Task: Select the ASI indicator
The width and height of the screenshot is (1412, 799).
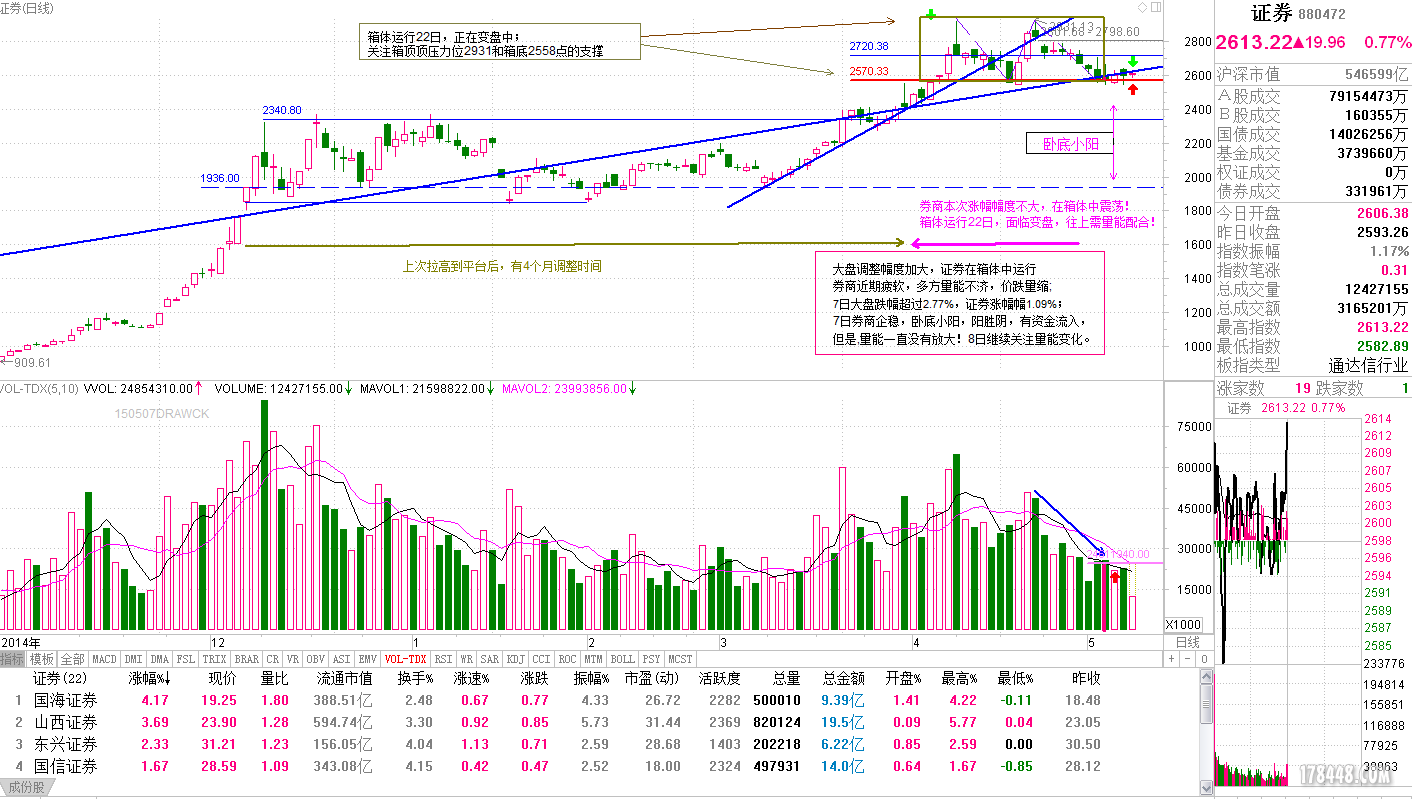Action: coord(342,659)
